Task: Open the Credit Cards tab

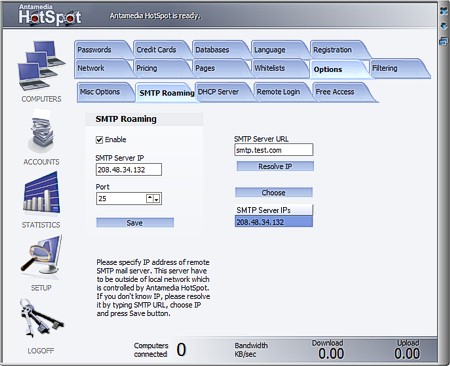Action: pos(156,50)
